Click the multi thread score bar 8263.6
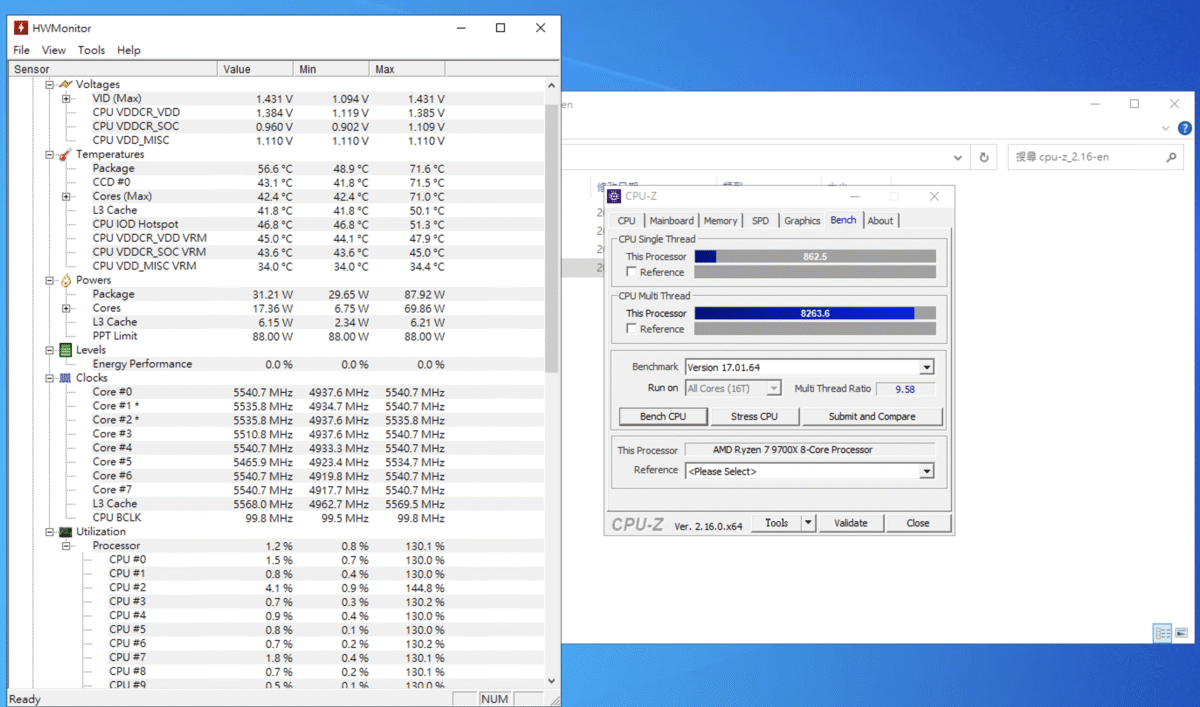1200x707 pixels. pyautogui.click(x=815, y=313)
